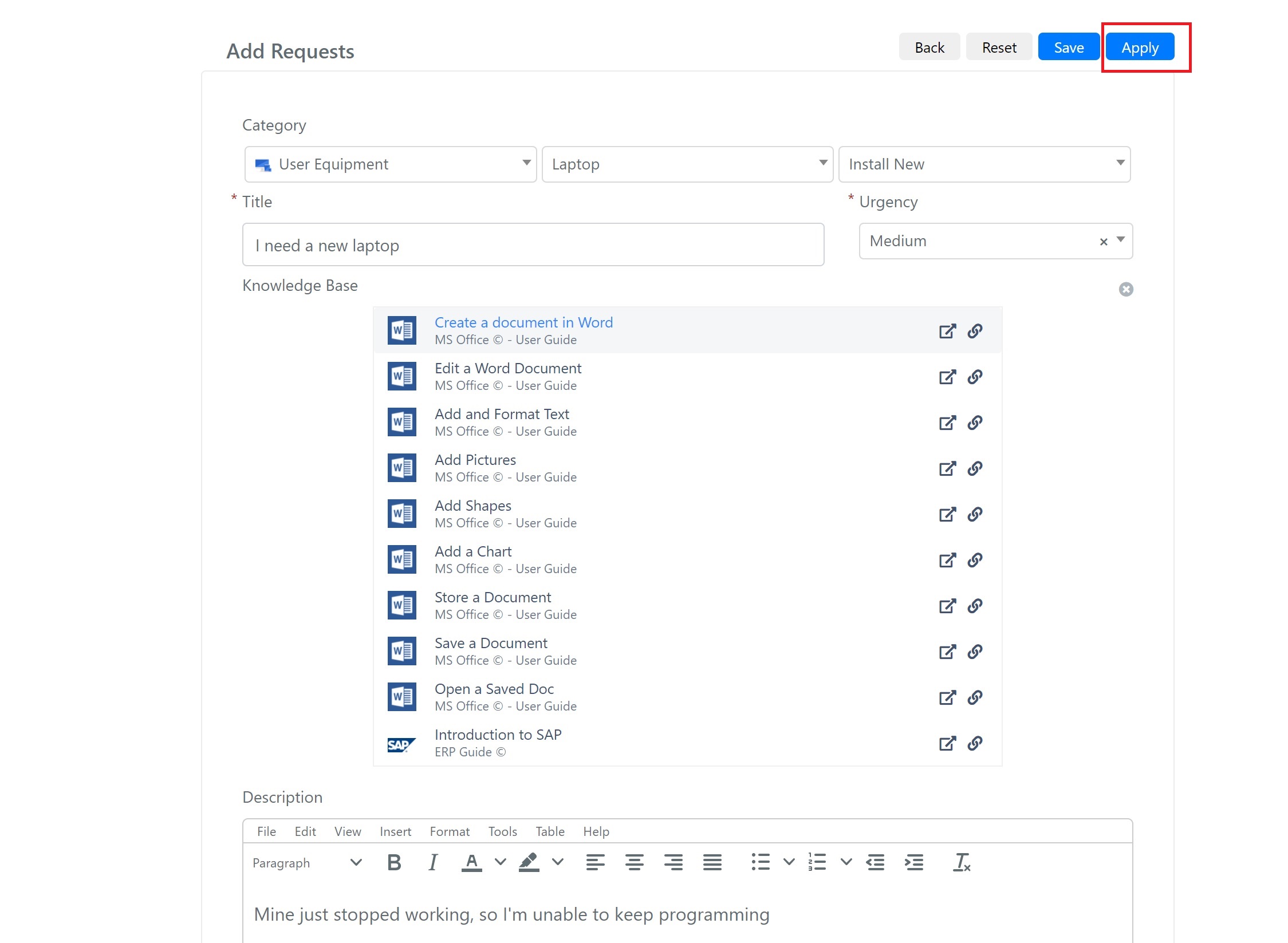Open external view for Edit a Word Document
This screenshot has height=943, width=1288.
pyautogui.click(x=947, y=377)
